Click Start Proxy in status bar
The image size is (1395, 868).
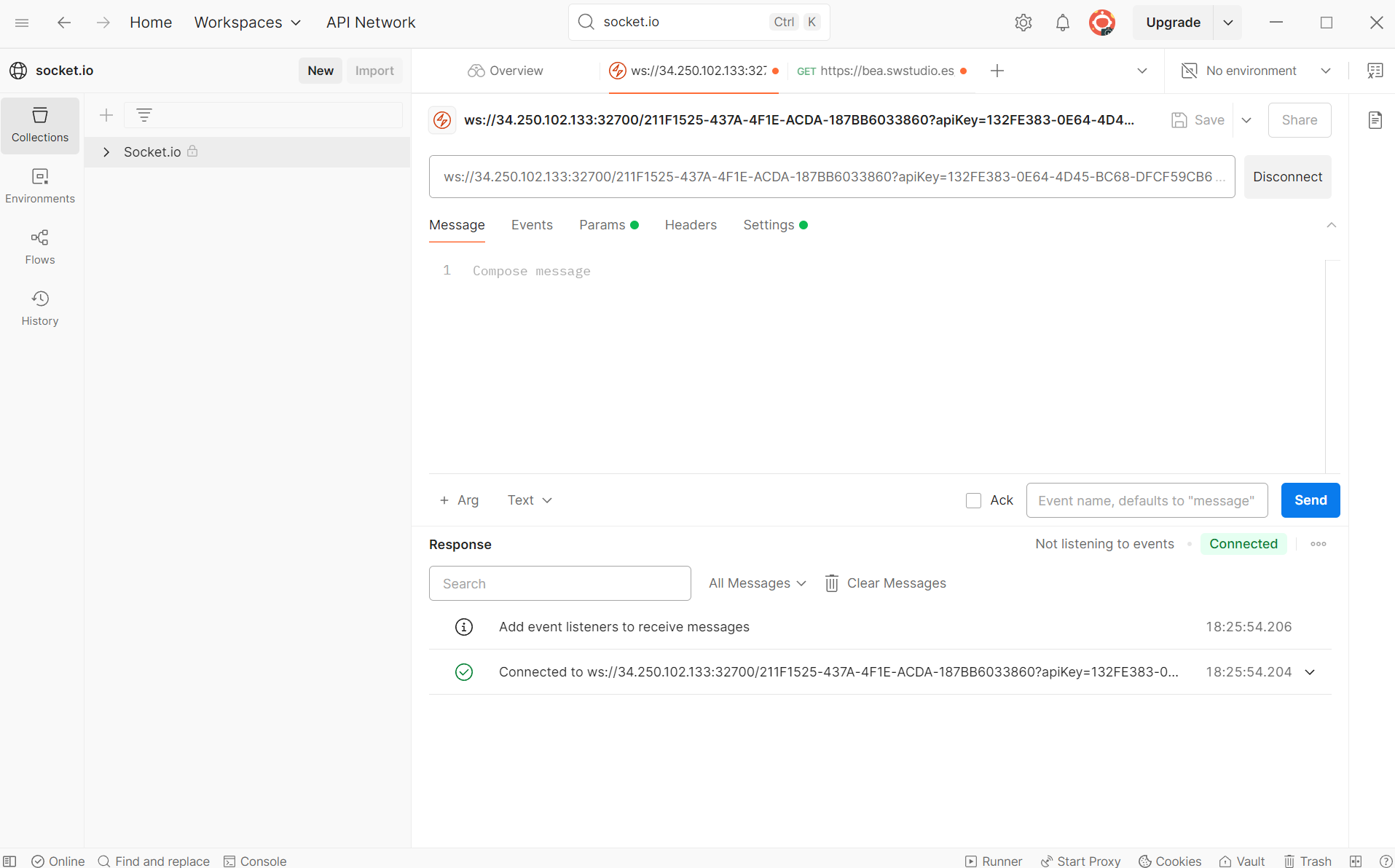point(1080,861)
